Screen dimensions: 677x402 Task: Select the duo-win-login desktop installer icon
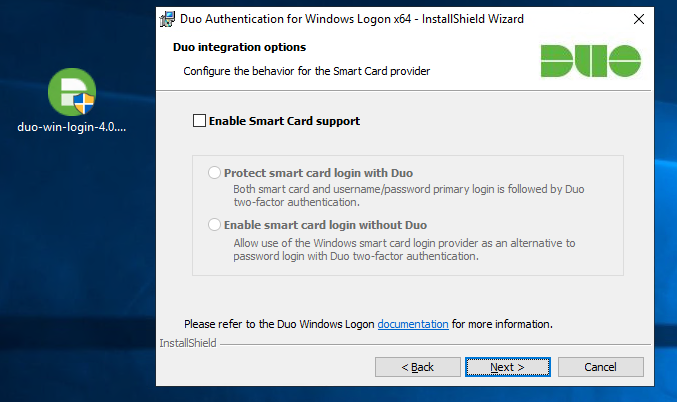[72, 92]
